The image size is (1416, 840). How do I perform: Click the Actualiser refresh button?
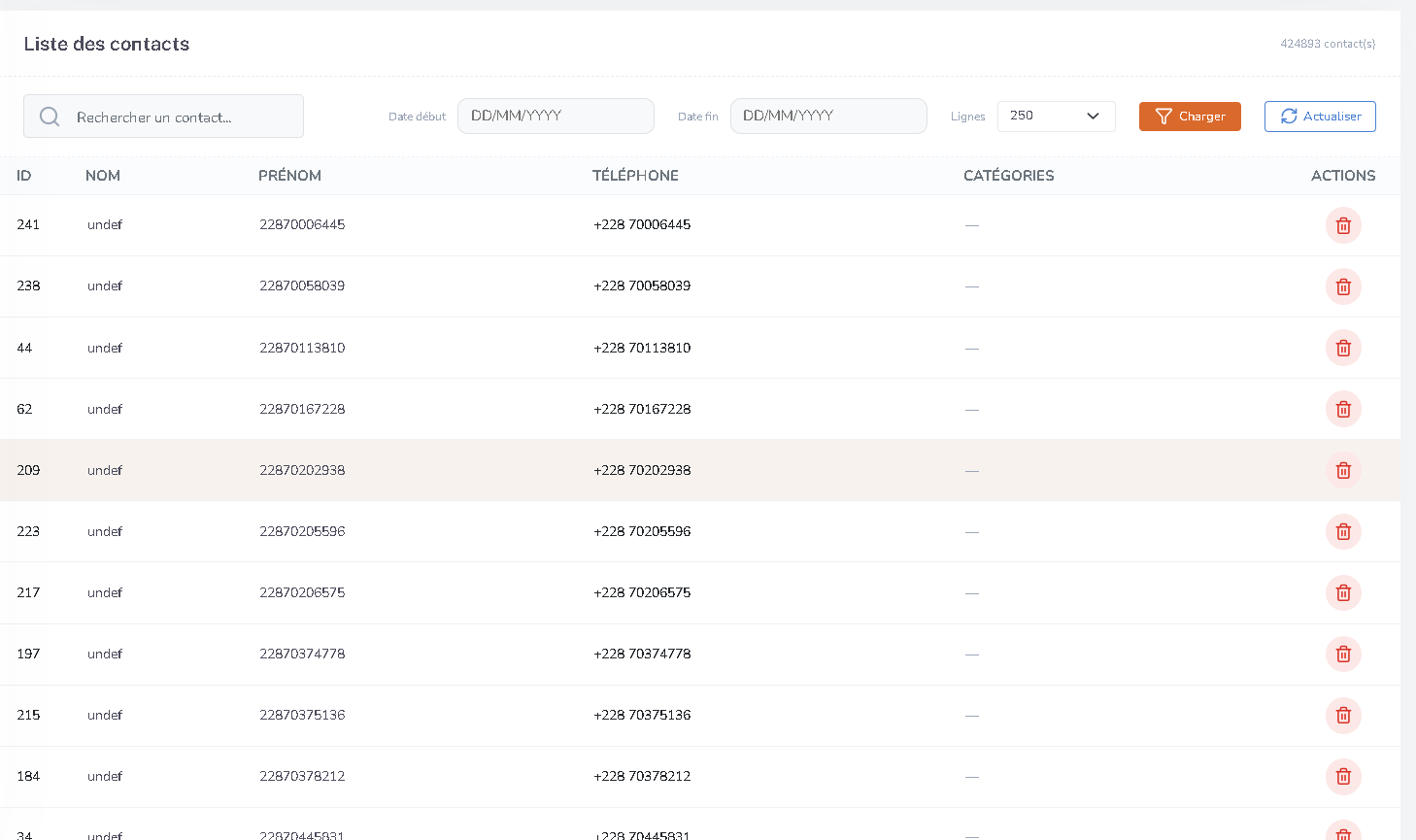(1320, 117)
